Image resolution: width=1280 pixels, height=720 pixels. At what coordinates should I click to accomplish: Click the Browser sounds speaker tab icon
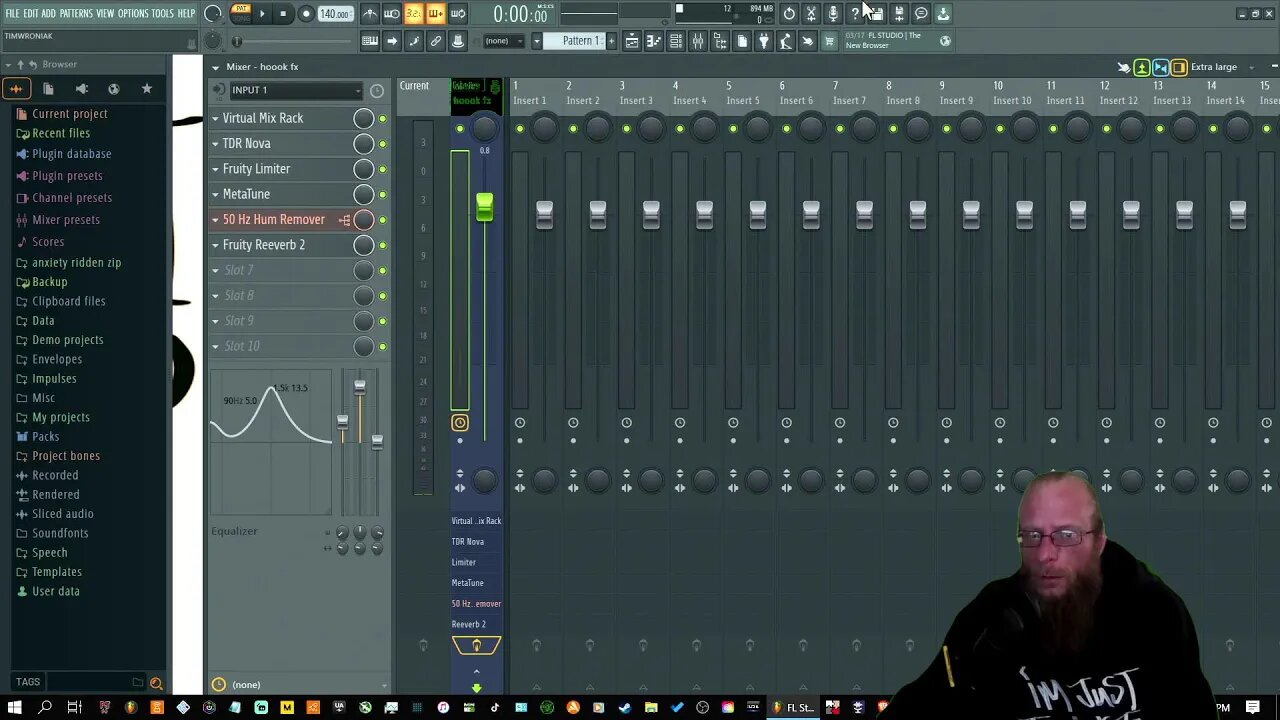(81, 89)
